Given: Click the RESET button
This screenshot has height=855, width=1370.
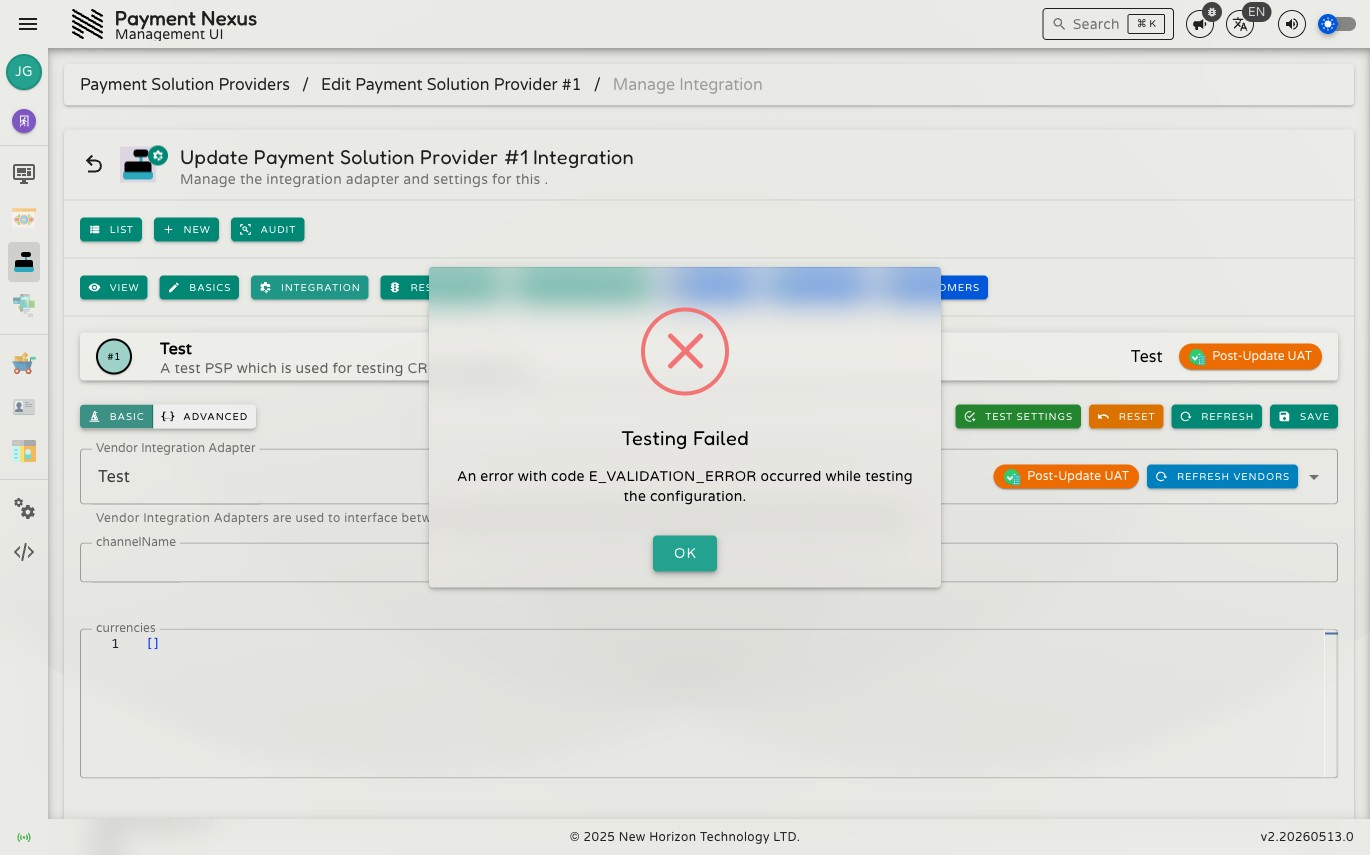Looking at the screenshot, I should tap(1126, 416).
